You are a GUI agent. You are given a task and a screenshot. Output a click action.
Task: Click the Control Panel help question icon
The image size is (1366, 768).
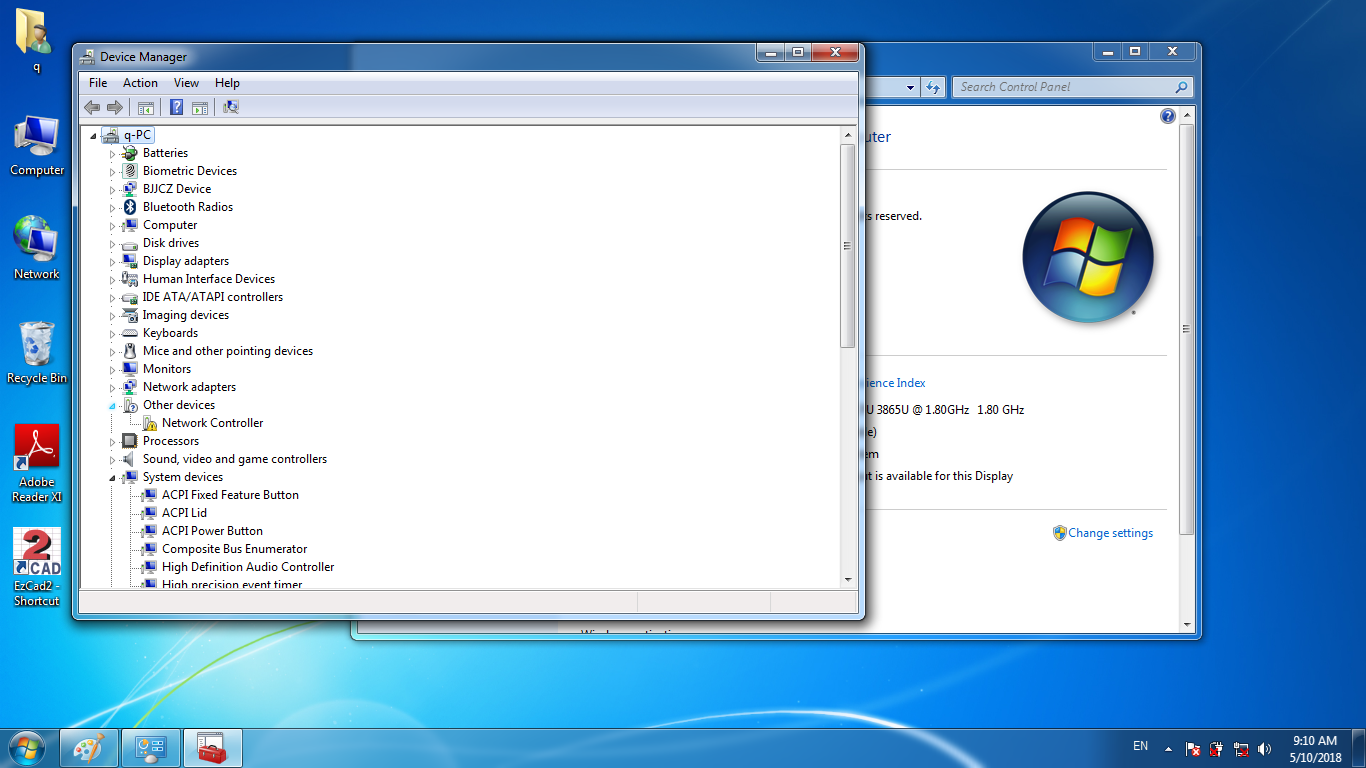[x=1167, y=116]
